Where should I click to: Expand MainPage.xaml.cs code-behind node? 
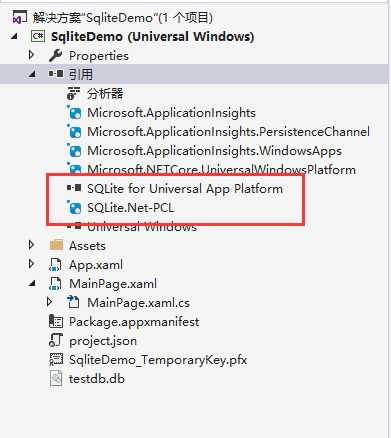click(50, 302)
